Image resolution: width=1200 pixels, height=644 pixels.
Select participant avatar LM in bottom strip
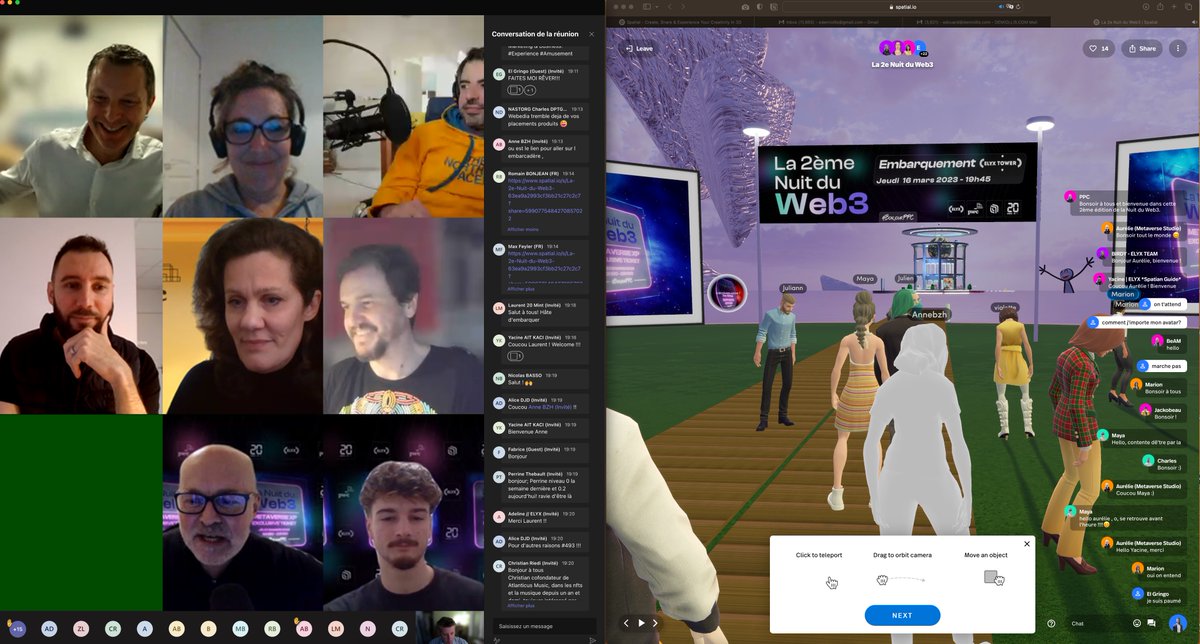coord(336,629)
